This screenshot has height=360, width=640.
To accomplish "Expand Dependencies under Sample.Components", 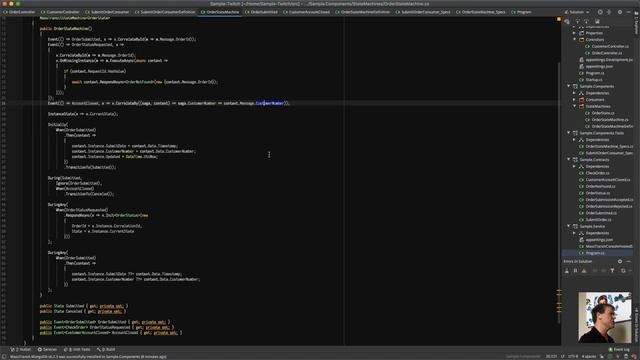I will pos(575,93).
